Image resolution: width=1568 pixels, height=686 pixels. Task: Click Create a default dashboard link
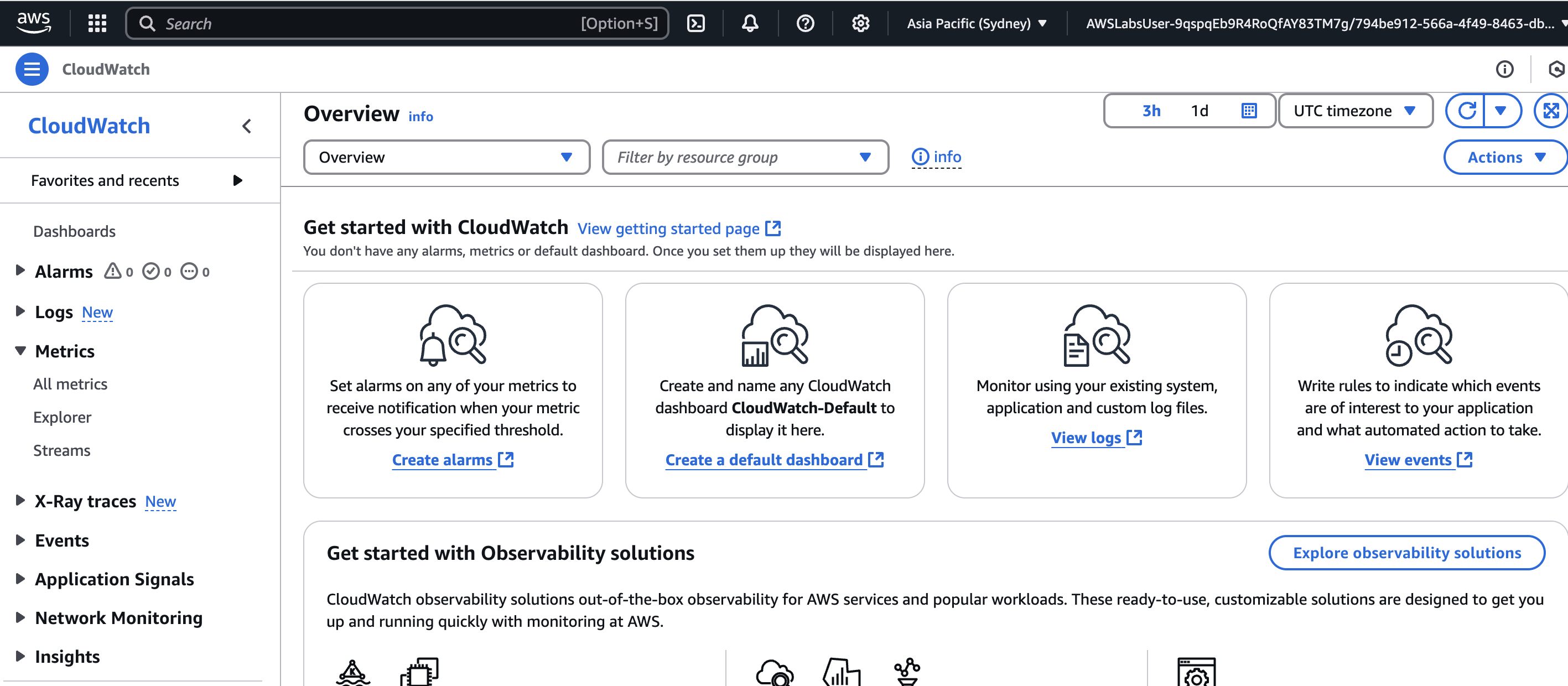pos(774,460)
